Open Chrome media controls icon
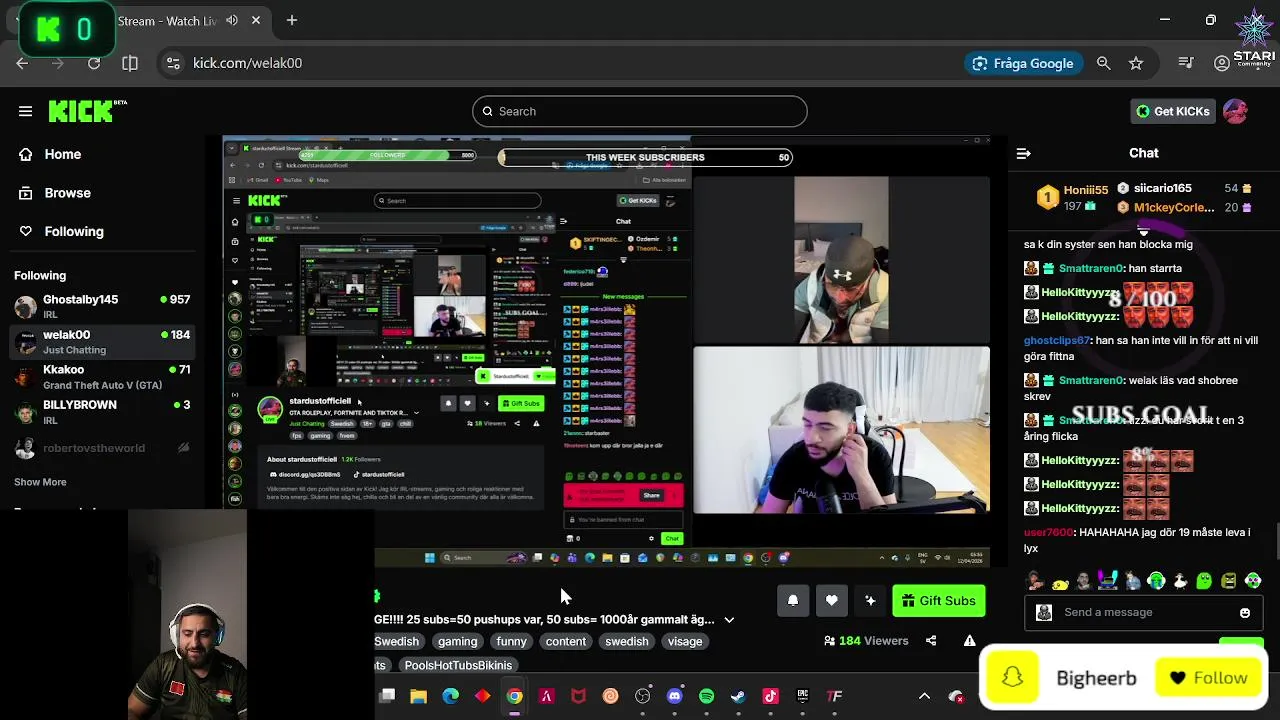Viewport: 1280px width, 720px height. pos(1186,63)
